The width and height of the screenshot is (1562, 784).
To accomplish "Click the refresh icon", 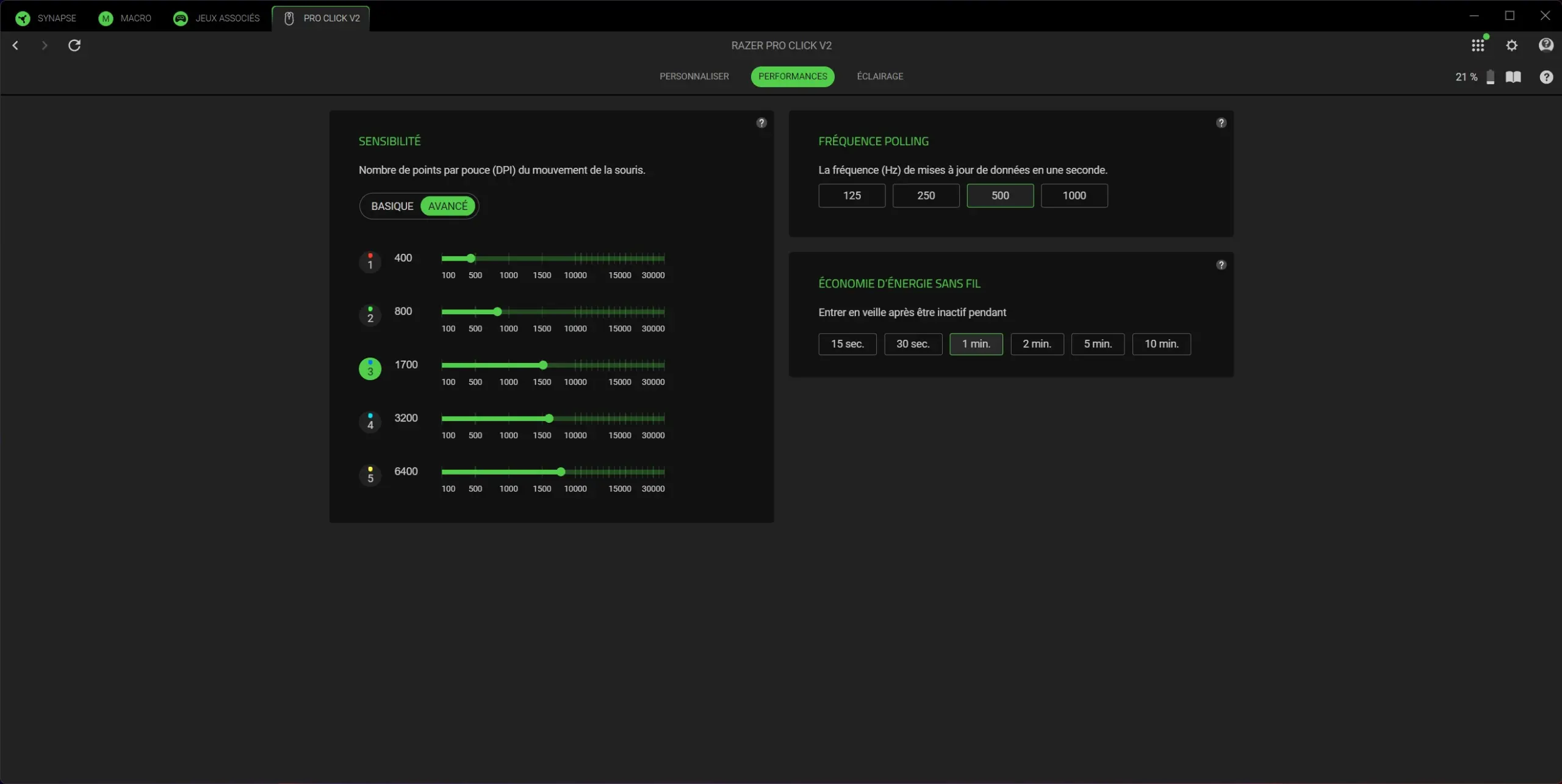I will coord(74,45).
